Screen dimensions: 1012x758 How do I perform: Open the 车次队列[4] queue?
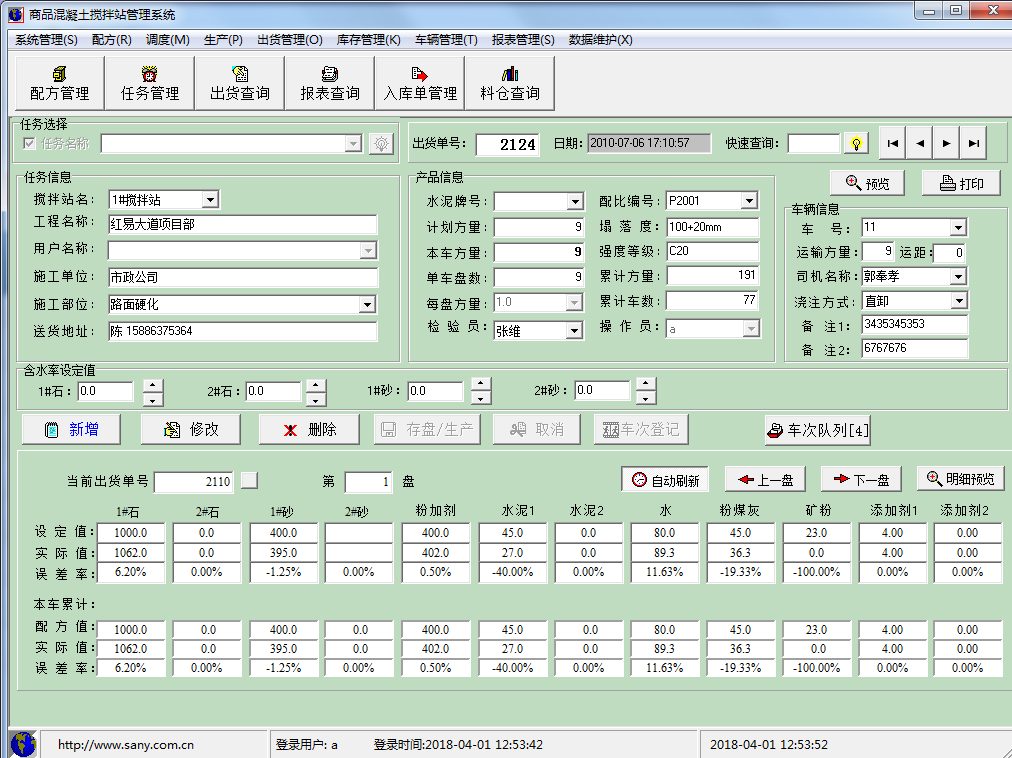click(x=818, y=430)
